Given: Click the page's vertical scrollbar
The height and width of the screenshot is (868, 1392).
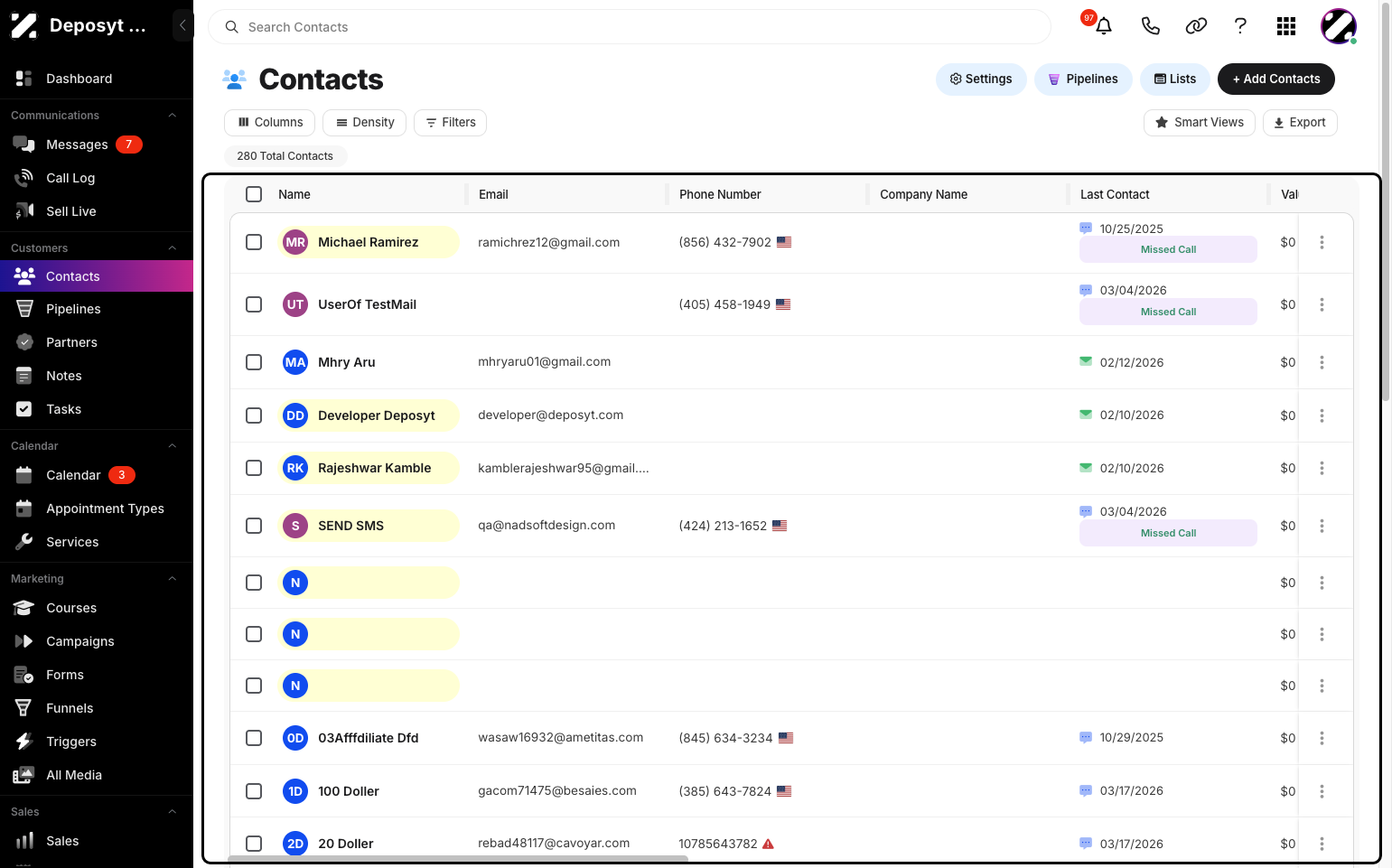Looking at the screenshot, I should (1386, 201).
